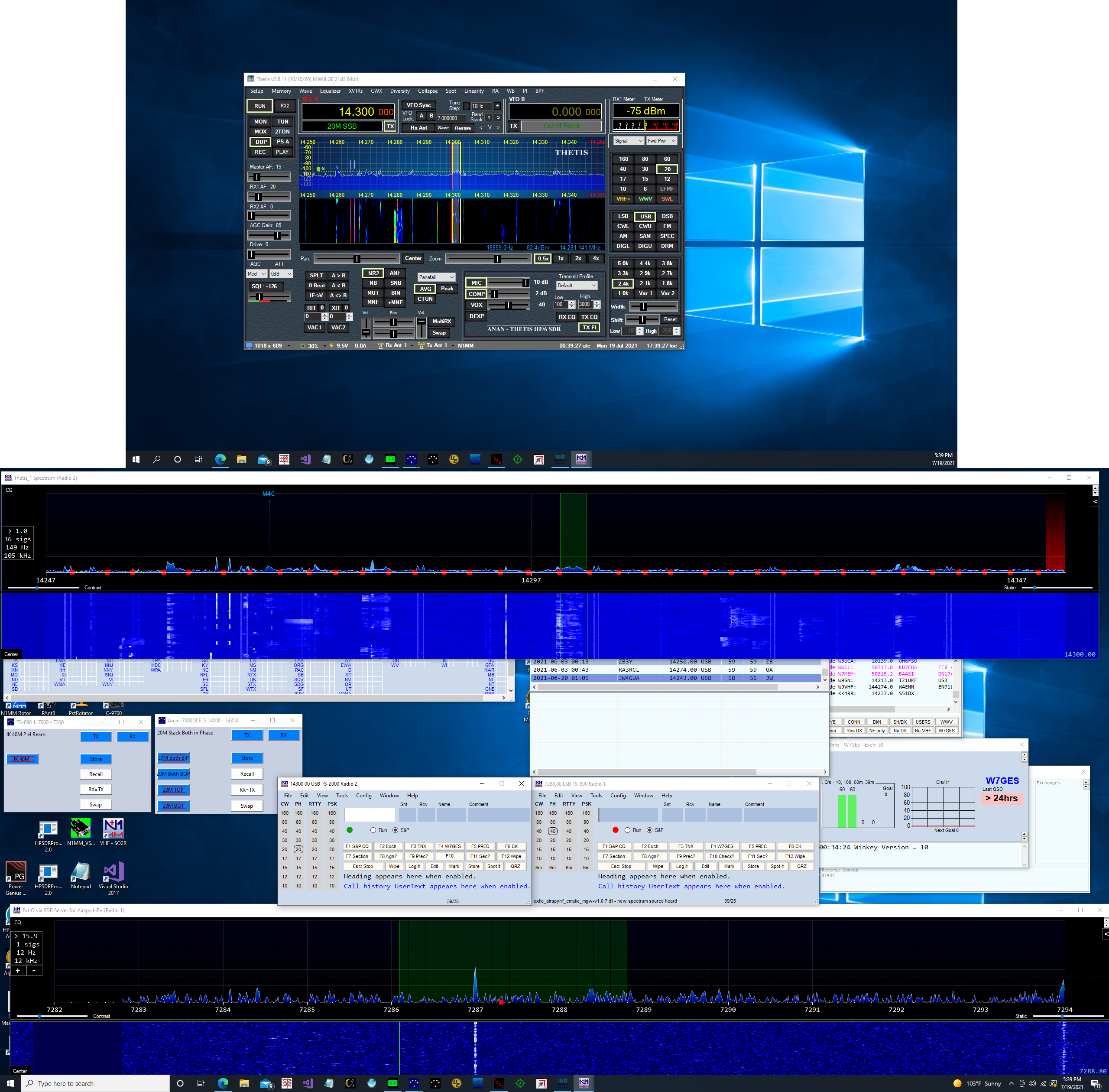Click callsign entry field in TS-2000 Radio 2 window

click(x=369, y=814)
